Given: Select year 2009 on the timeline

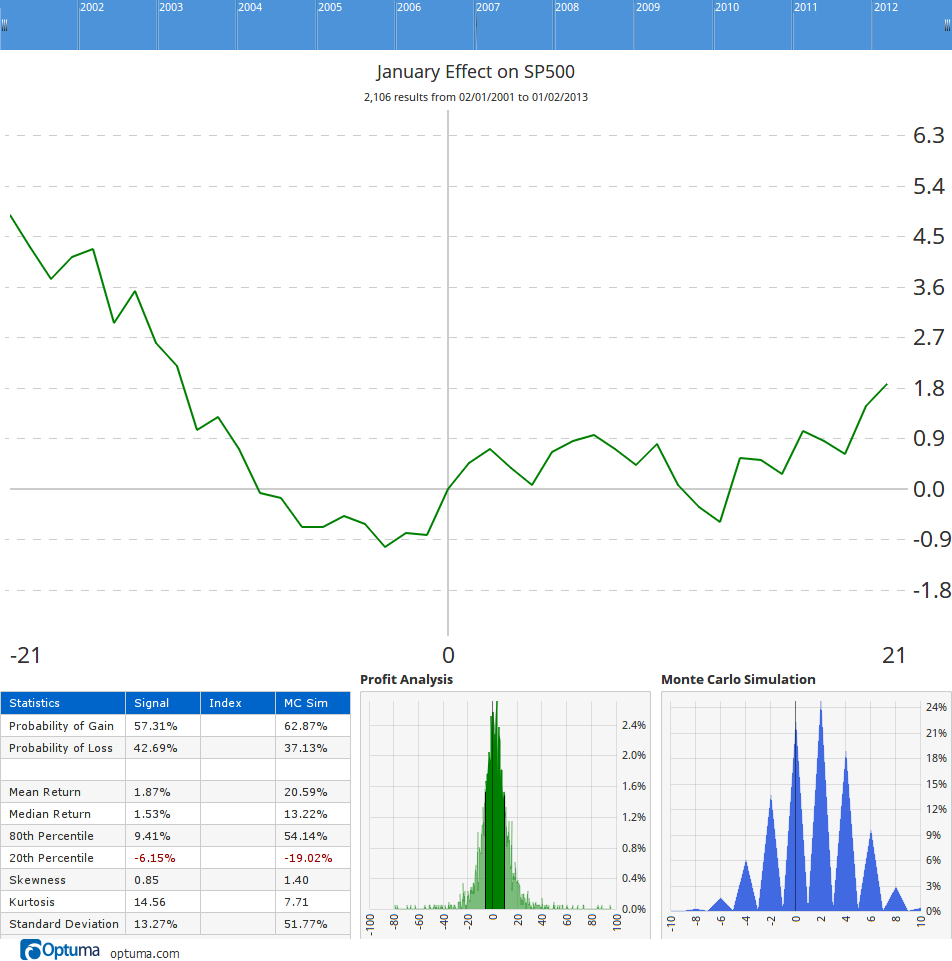Looking at the screenshot, I should [648, 7].
